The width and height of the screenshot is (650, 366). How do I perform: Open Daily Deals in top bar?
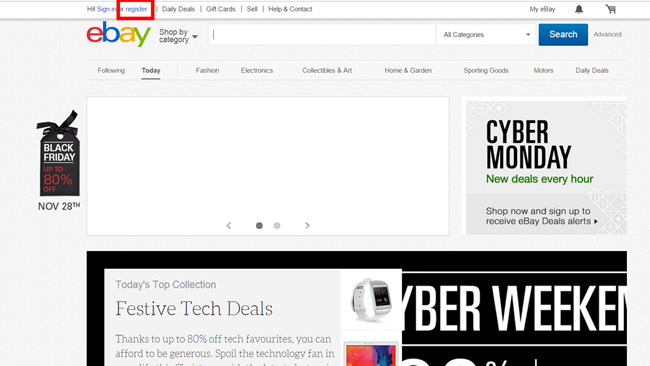click(178, 9)
